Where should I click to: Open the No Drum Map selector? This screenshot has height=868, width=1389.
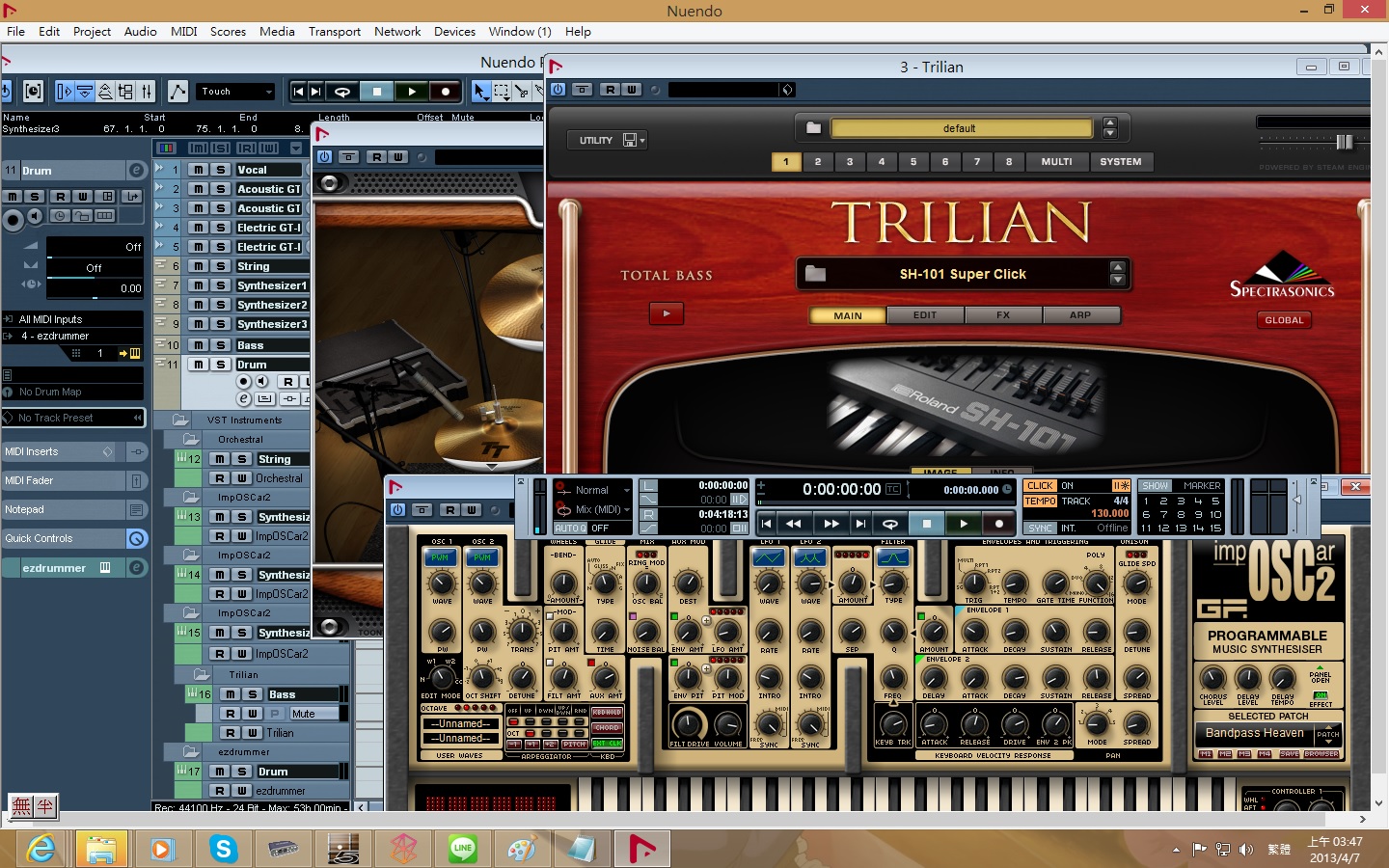click(72, 393)
